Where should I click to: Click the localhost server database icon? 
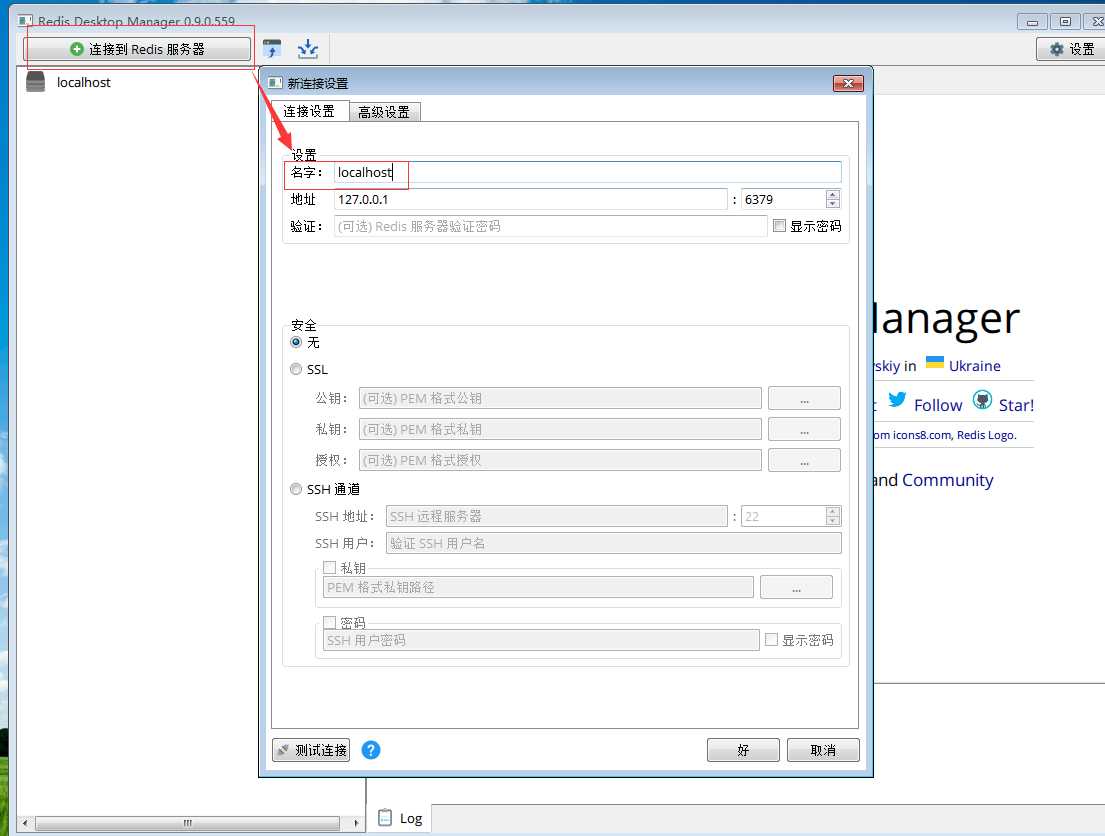[35, 82]
